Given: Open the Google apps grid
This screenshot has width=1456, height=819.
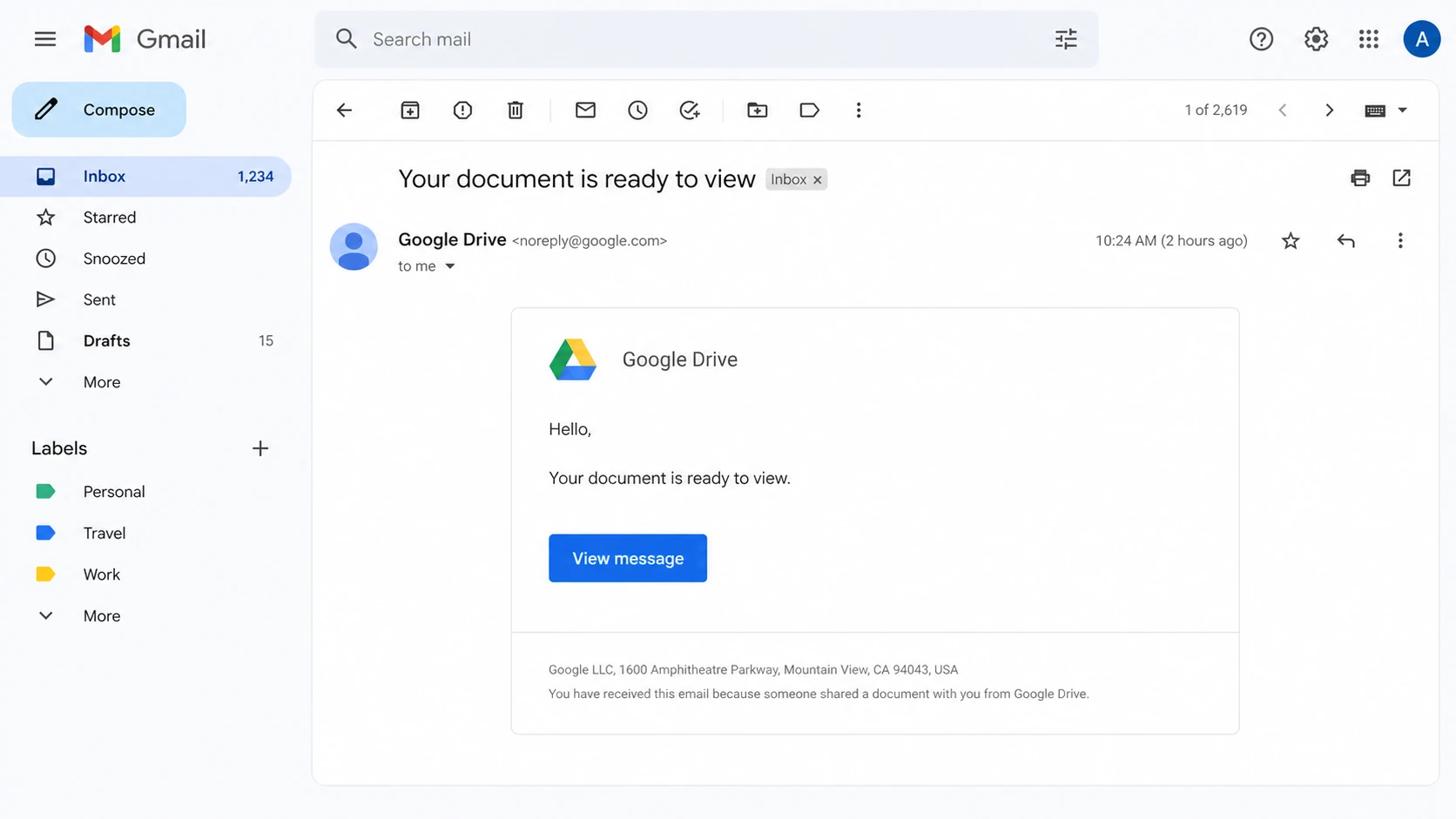Looking at the screenshot, I should [x=1369, y=39].
